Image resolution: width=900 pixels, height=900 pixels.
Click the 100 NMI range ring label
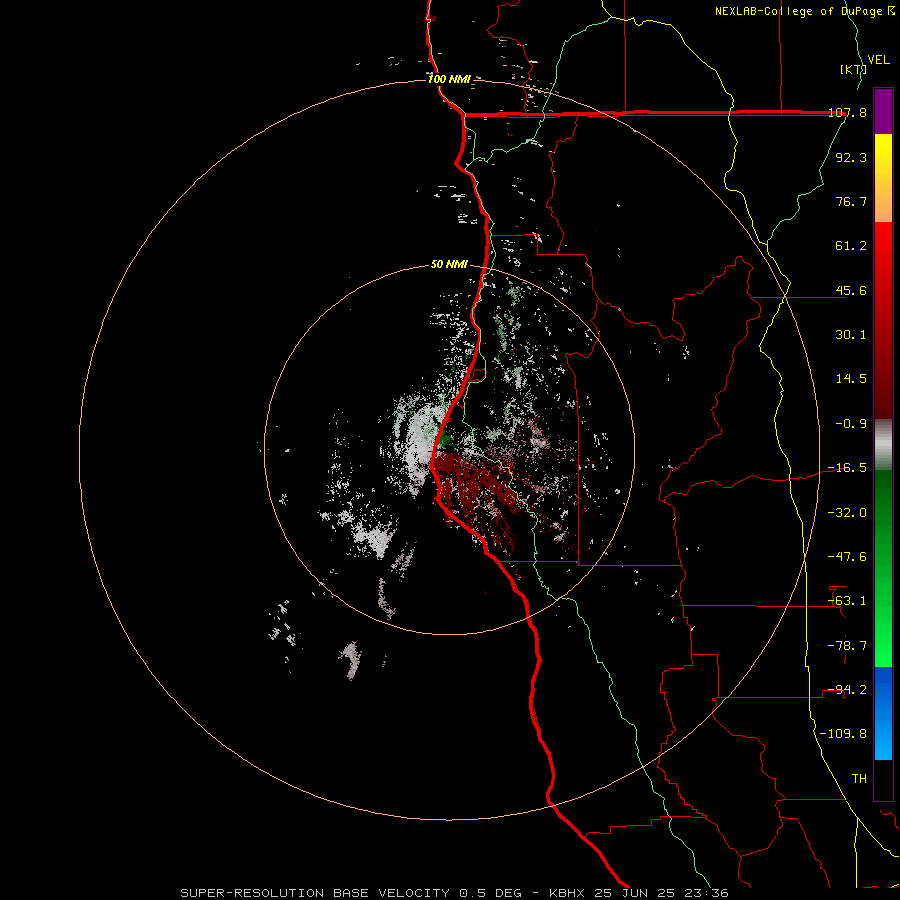click(449, 79)
